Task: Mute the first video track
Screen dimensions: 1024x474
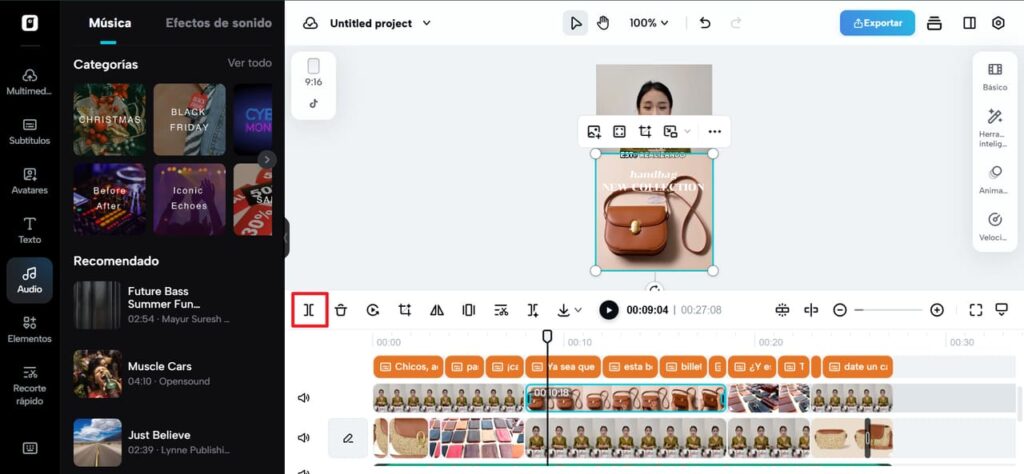Action: (304, 398)
